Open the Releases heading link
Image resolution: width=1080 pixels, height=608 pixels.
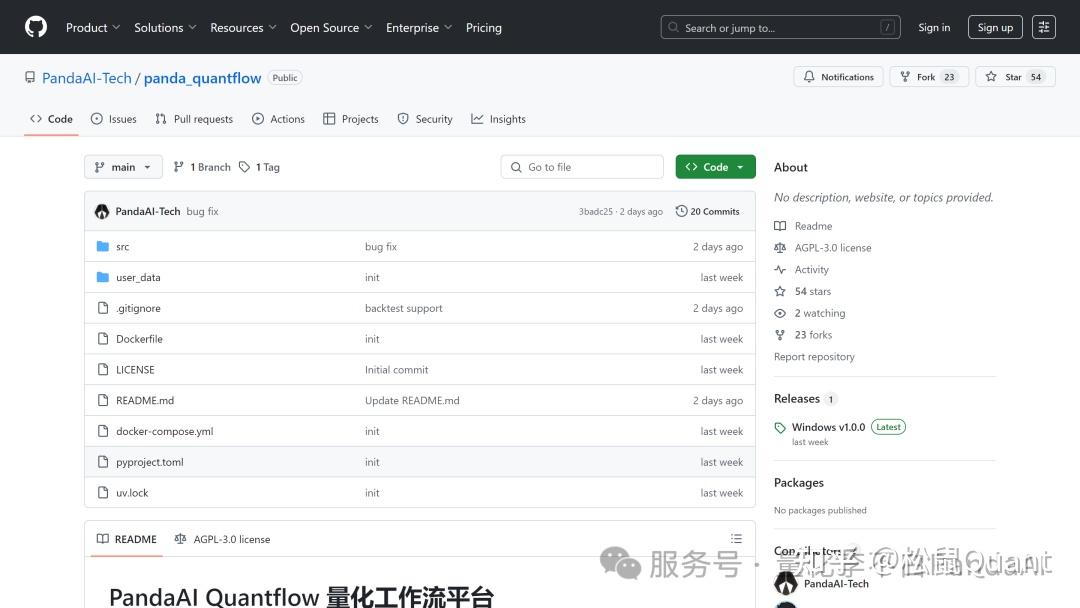click(797, 399)
